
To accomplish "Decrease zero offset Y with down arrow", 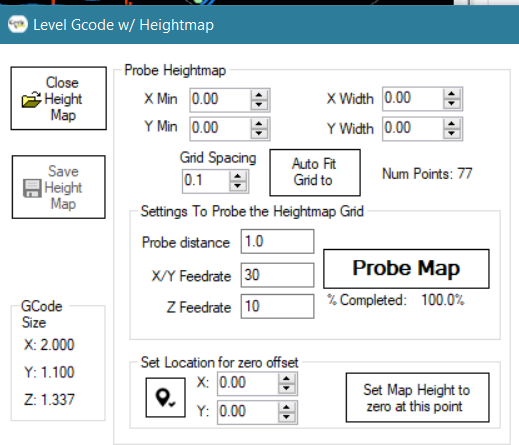I will click(x=287, y=417).
